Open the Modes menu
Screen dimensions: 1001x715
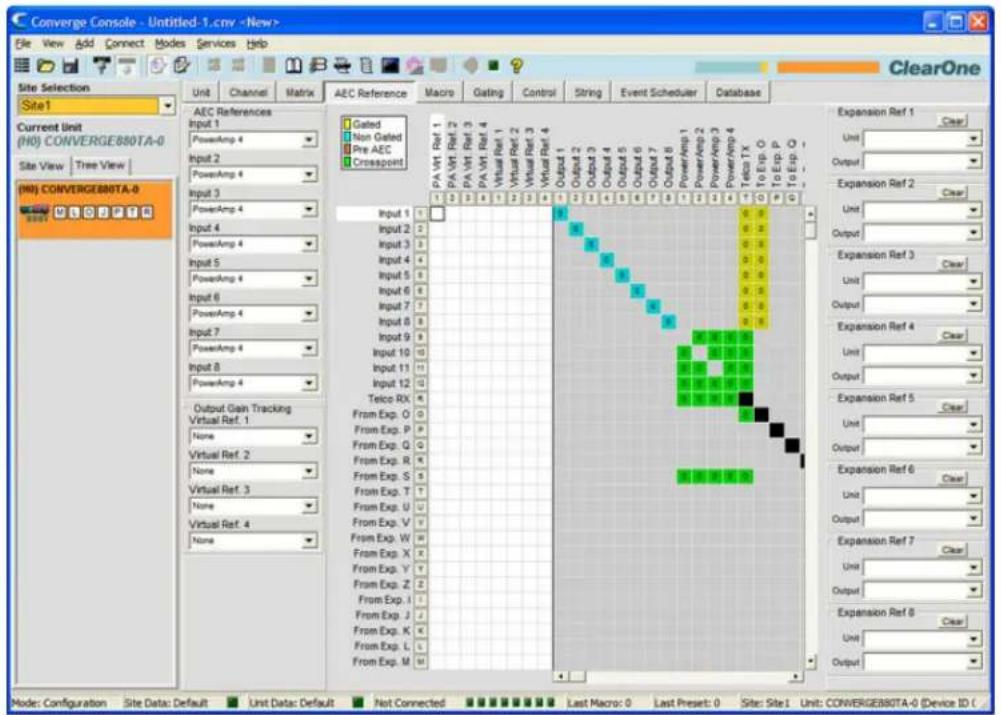[x=170, y=43]
